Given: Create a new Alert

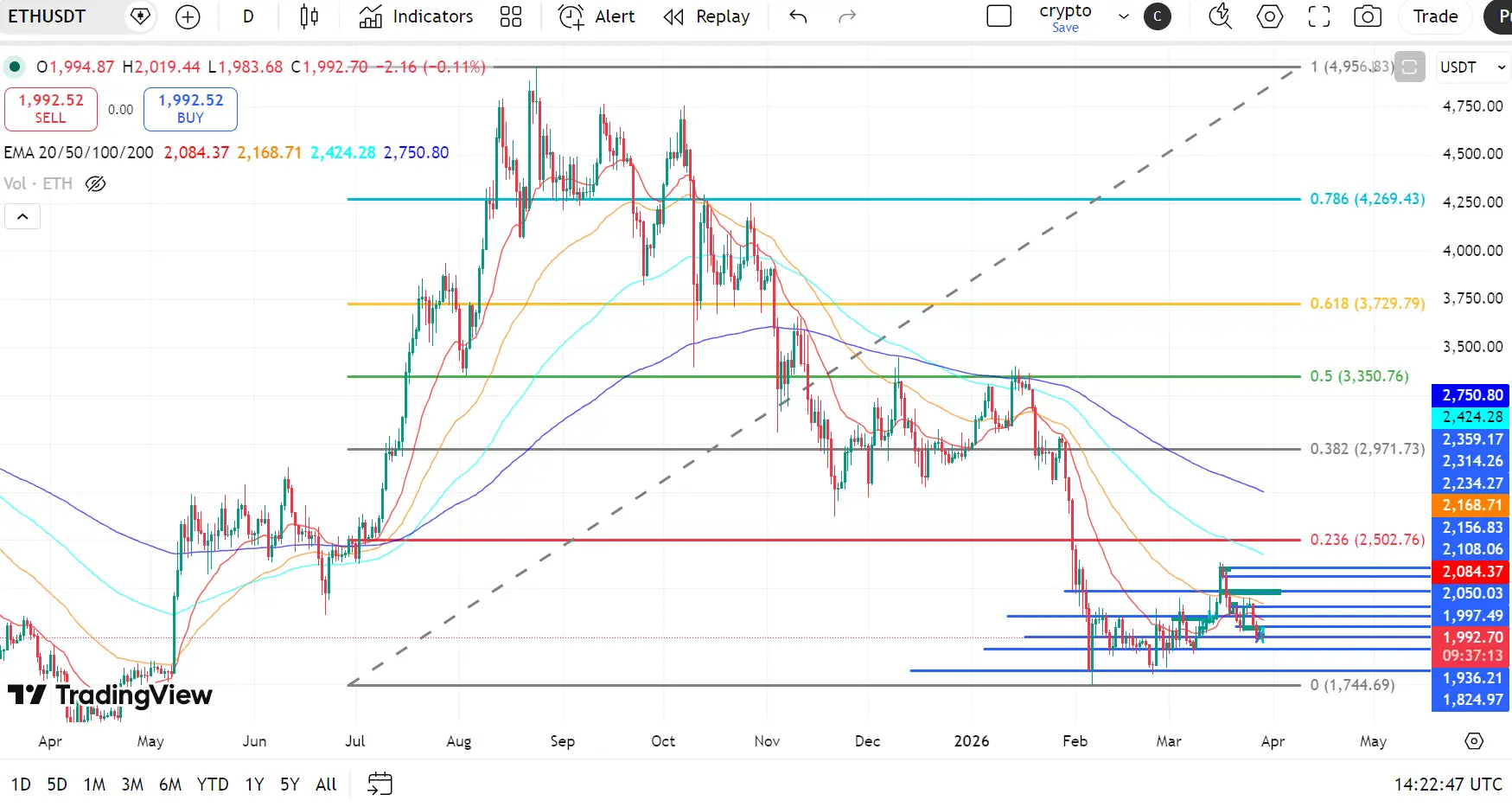Looking at the screenshot, I should 597,16.
